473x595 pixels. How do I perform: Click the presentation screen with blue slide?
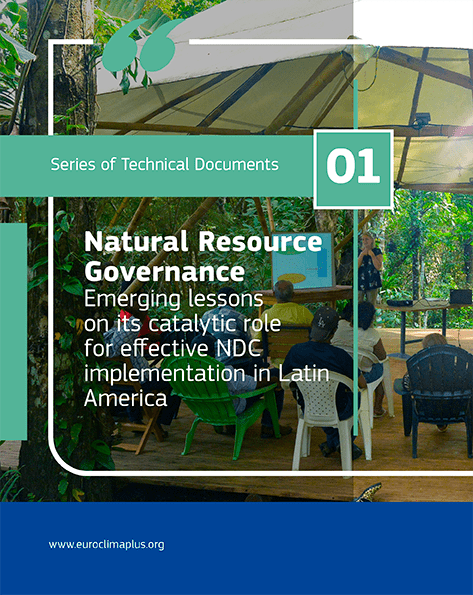tap(303, 260)
